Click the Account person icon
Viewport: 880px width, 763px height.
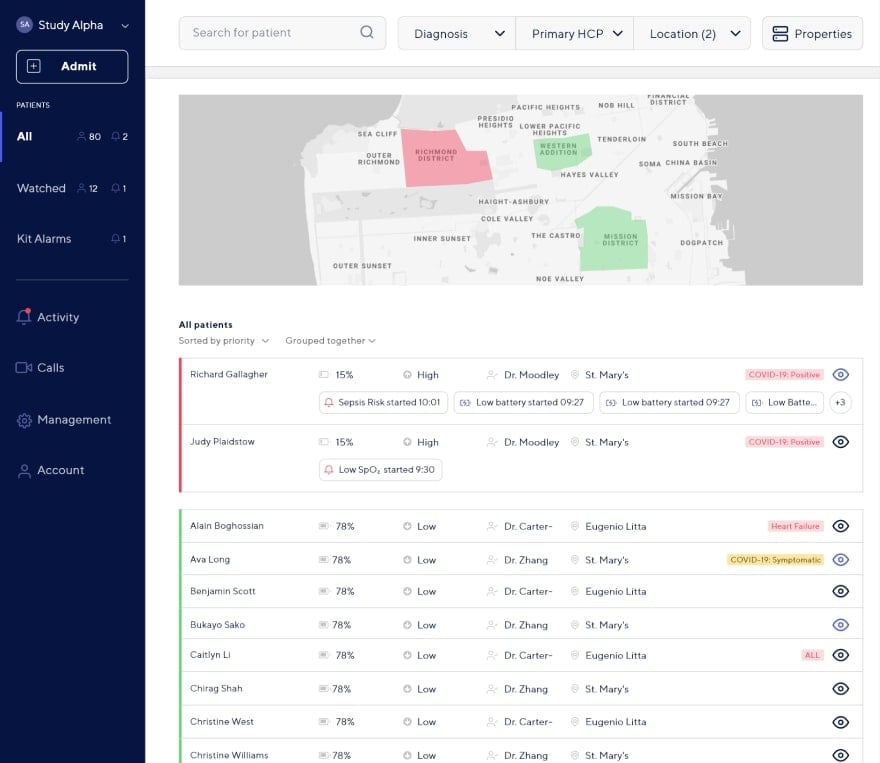(x=24, y=471)
